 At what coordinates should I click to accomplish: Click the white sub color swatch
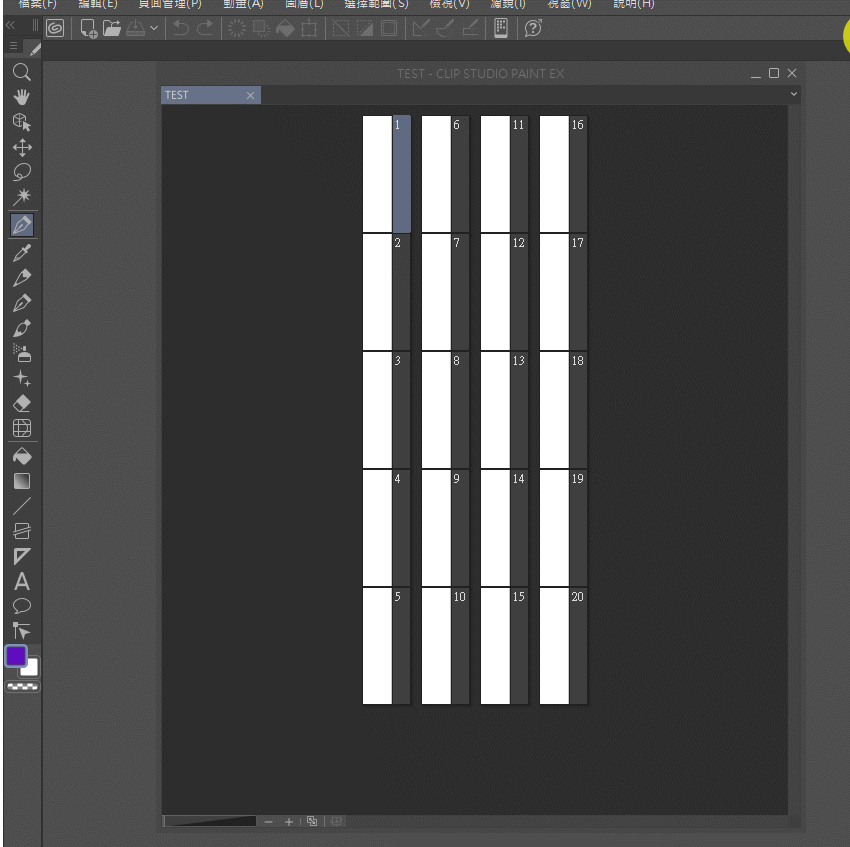[31, 668]
